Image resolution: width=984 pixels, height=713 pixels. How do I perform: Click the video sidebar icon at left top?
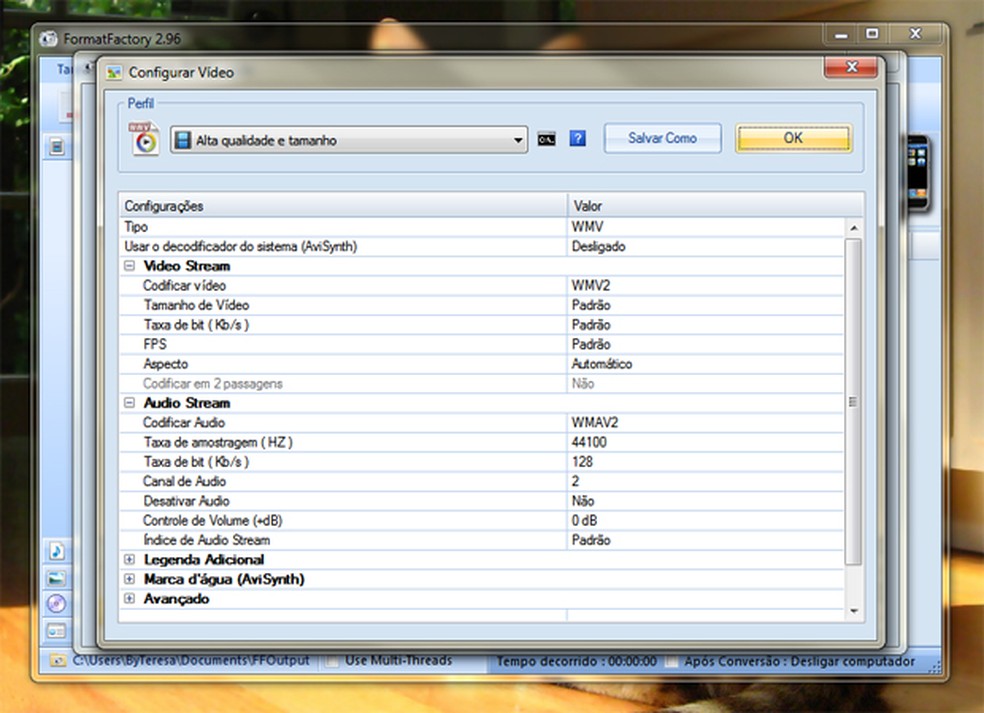[56, 147]
